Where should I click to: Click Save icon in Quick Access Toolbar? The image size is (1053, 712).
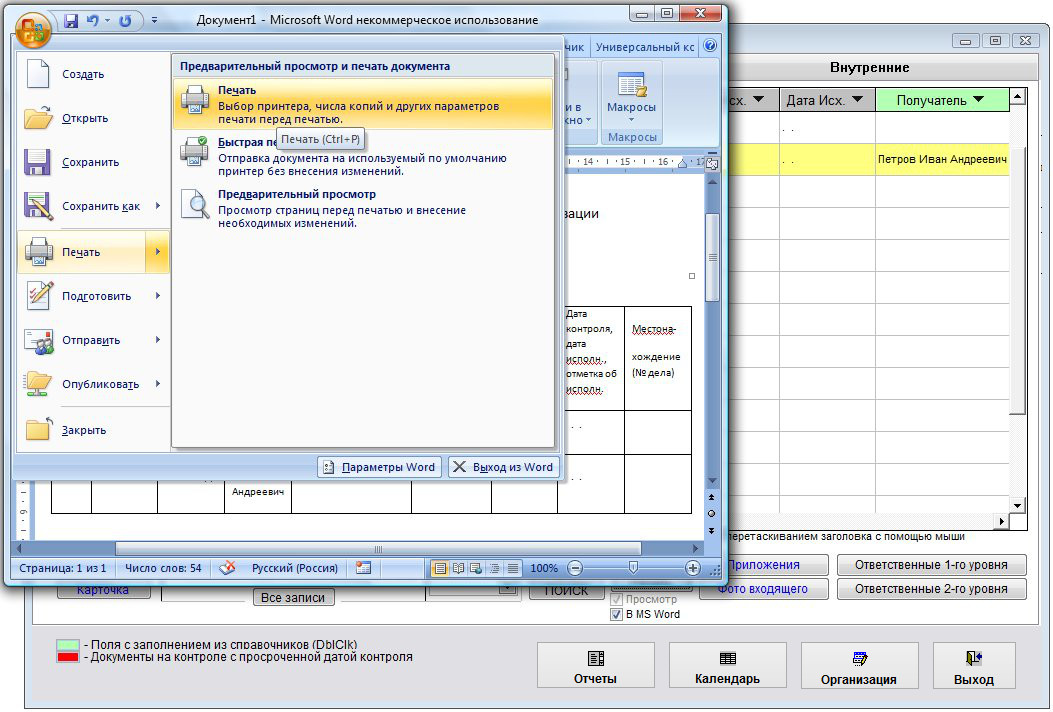point(71,21)
